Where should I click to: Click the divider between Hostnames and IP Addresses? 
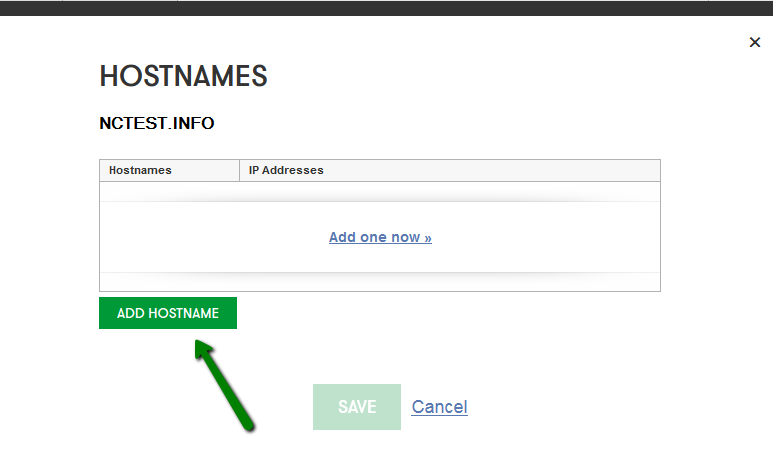(240, 171)
